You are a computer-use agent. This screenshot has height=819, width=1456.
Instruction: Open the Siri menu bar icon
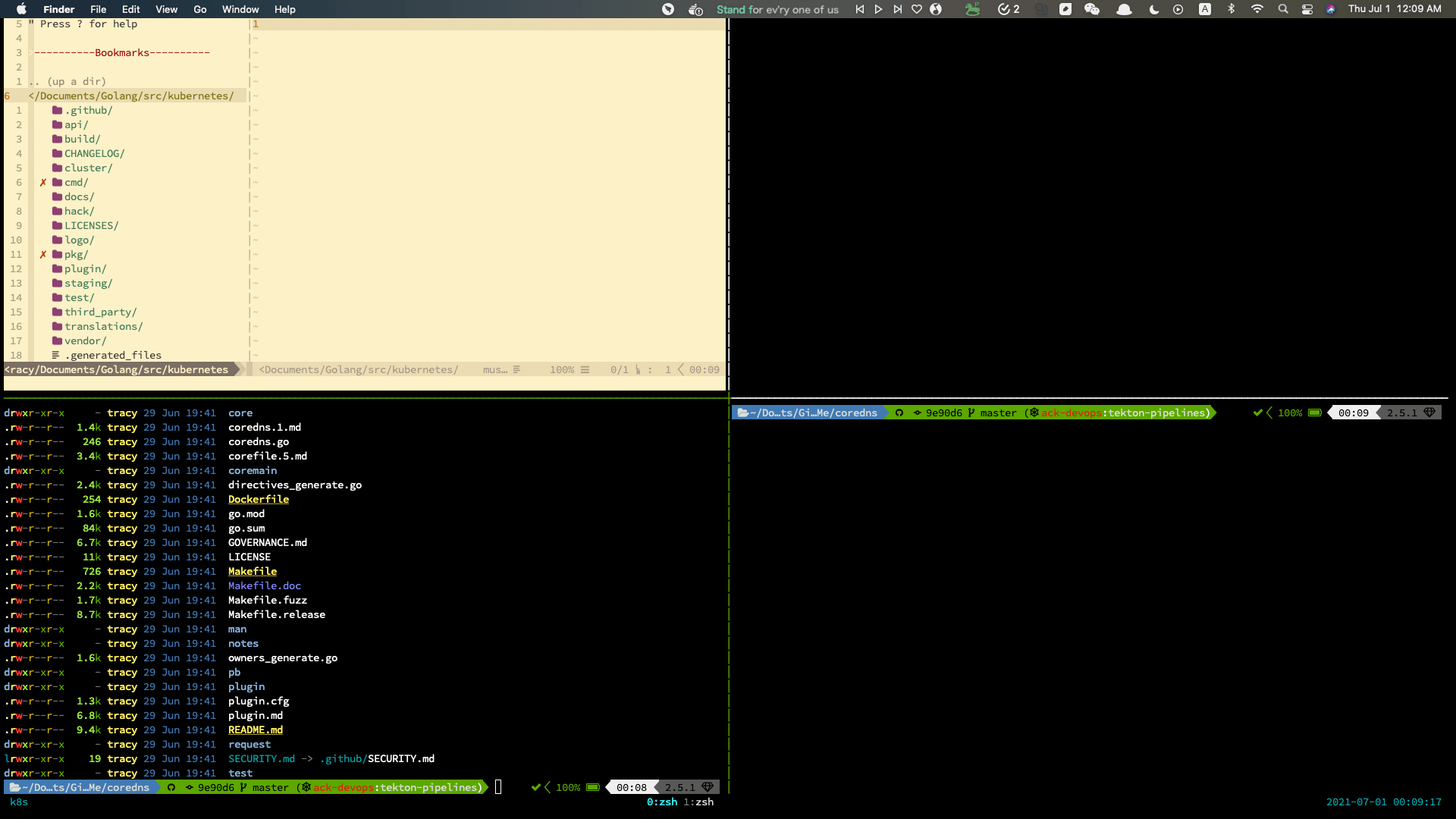click(x=1331, y=9)
